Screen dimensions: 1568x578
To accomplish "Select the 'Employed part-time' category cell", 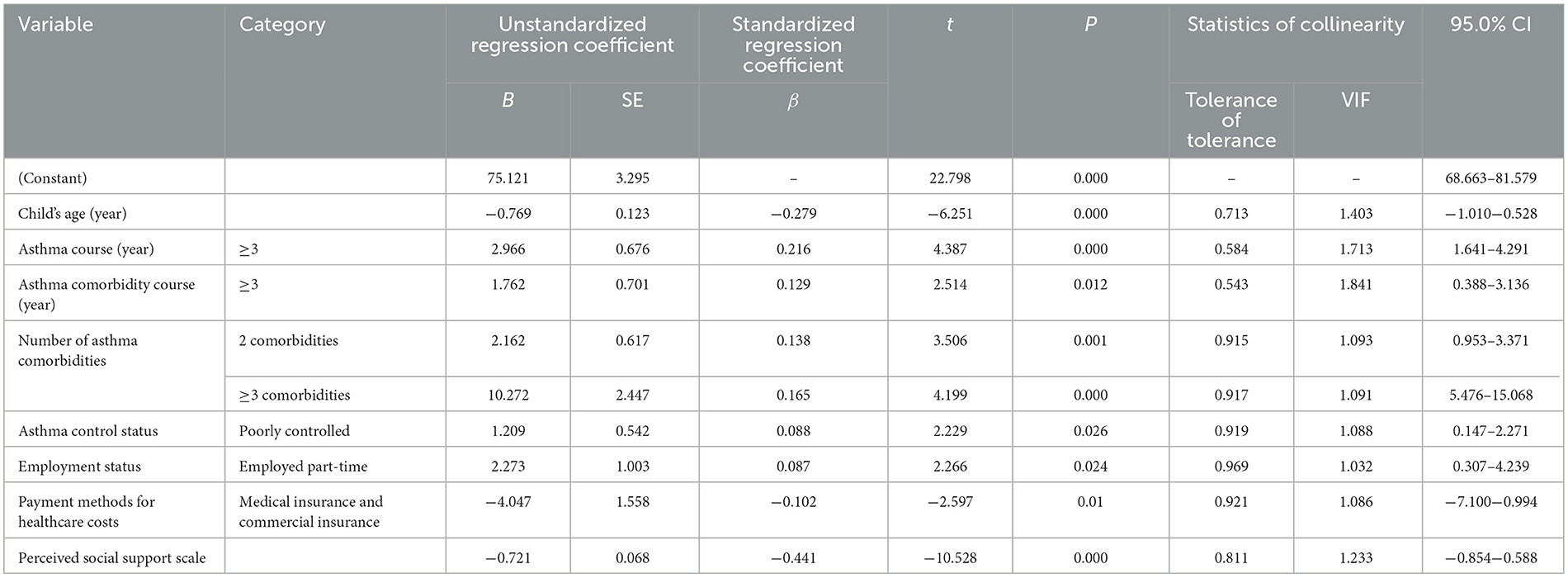I will 303,466.
